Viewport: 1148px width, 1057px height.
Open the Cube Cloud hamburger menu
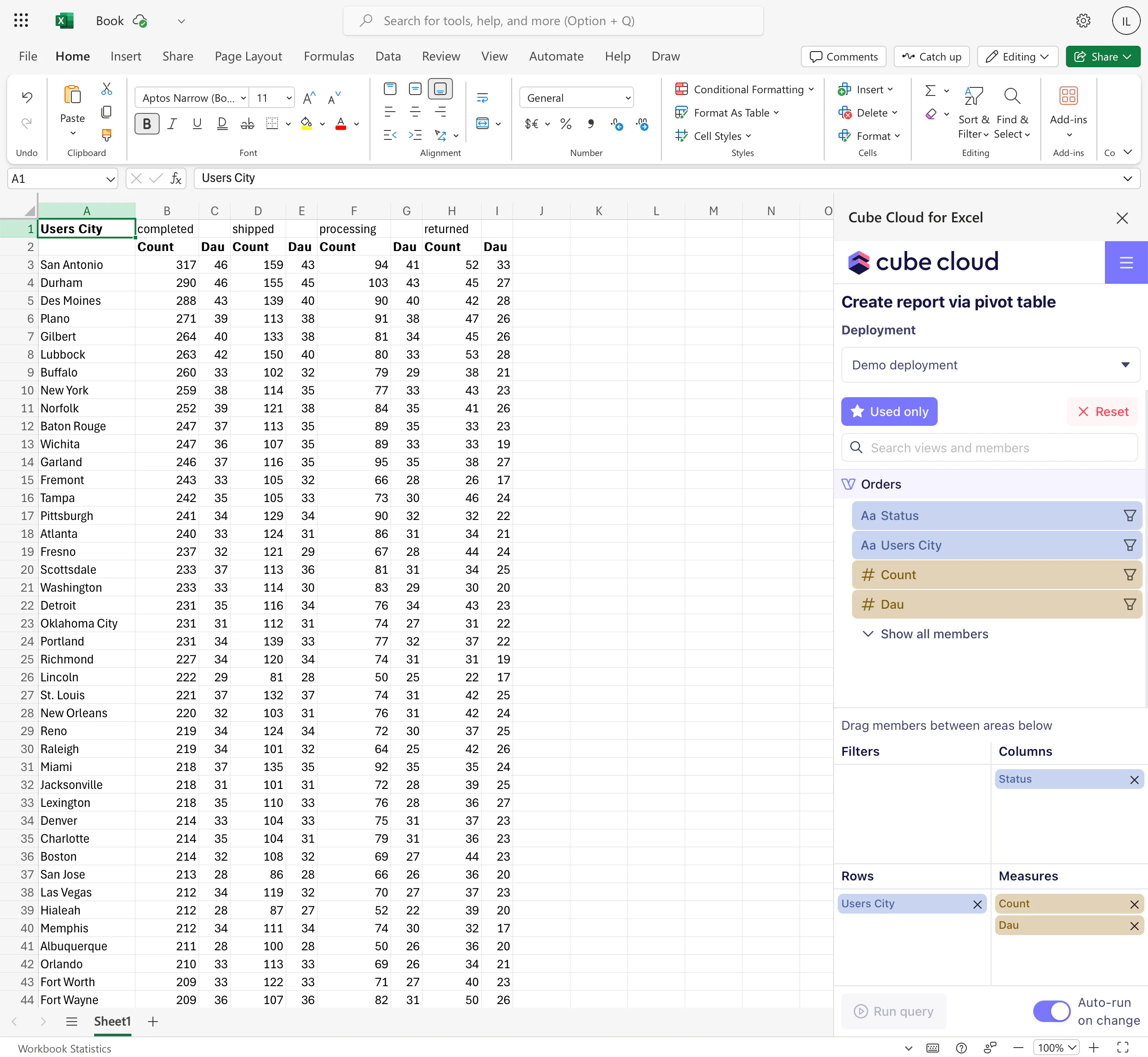[x=1126, y=263]
